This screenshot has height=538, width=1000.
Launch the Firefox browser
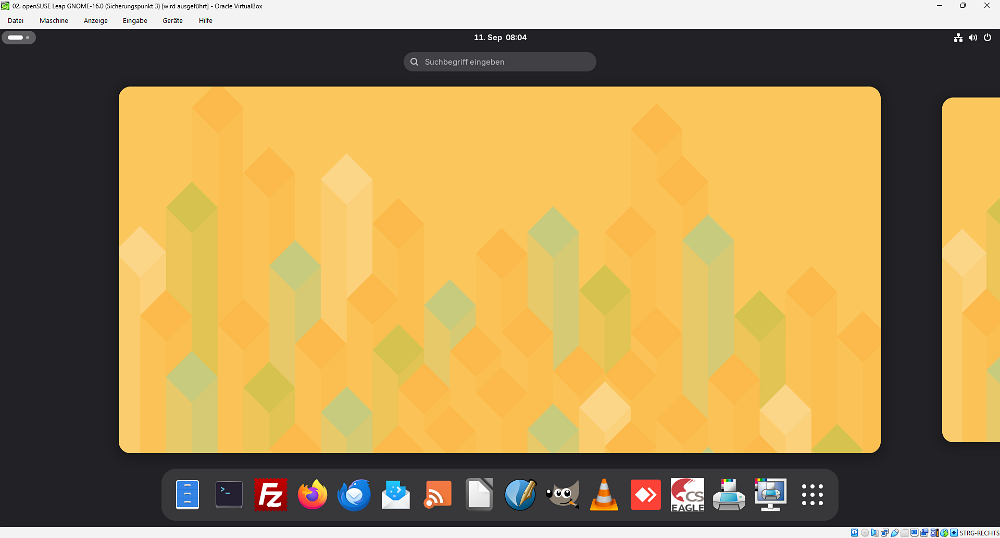pos(313,495)
